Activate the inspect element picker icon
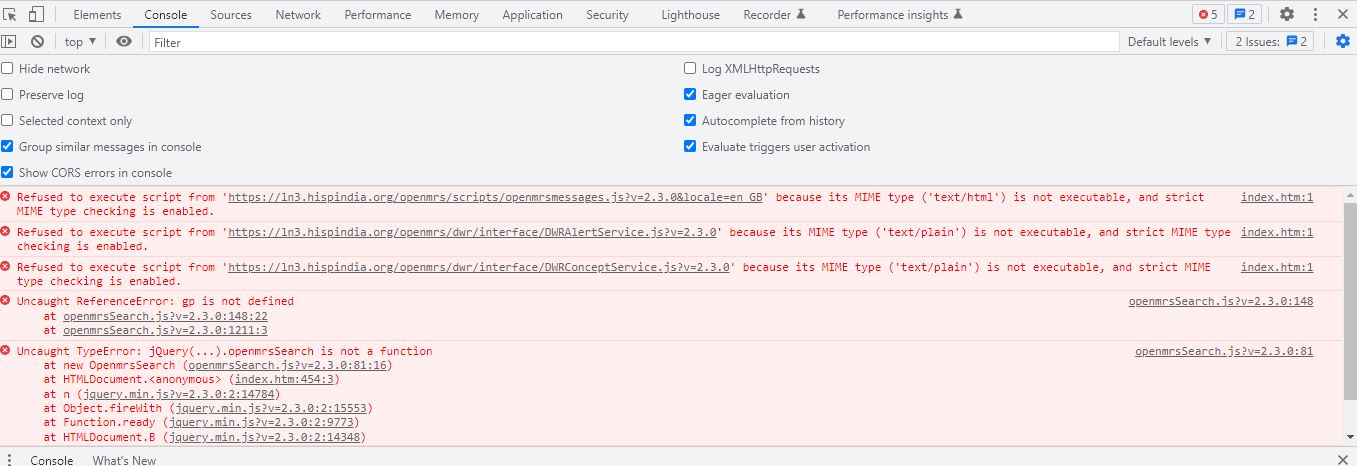The width and height of the screenshot is (1357, 466). click(11, 14)
